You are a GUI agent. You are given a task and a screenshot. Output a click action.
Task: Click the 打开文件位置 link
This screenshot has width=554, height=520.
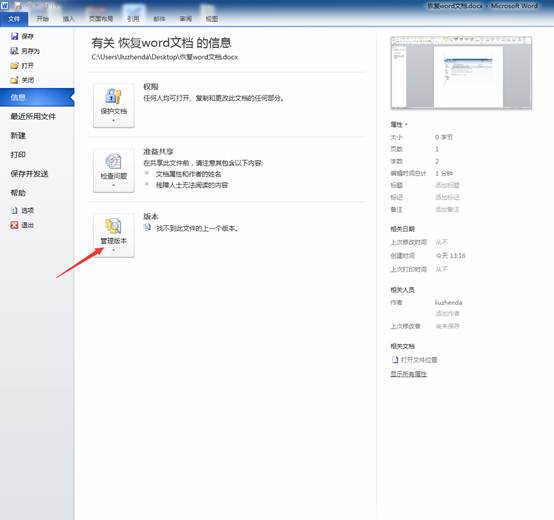pos(419,360)
